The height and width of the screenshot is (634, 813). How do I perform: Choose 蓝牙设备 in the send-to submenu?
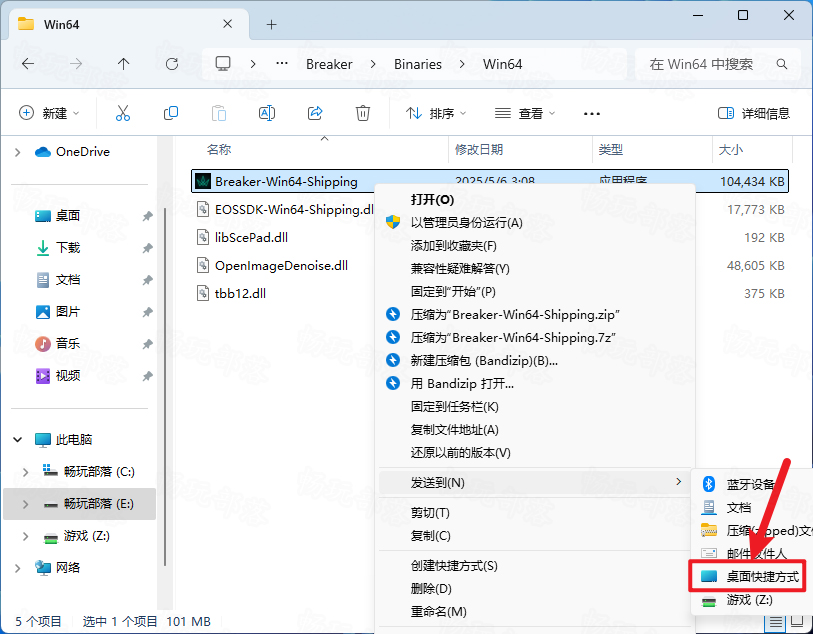[752, 484]
